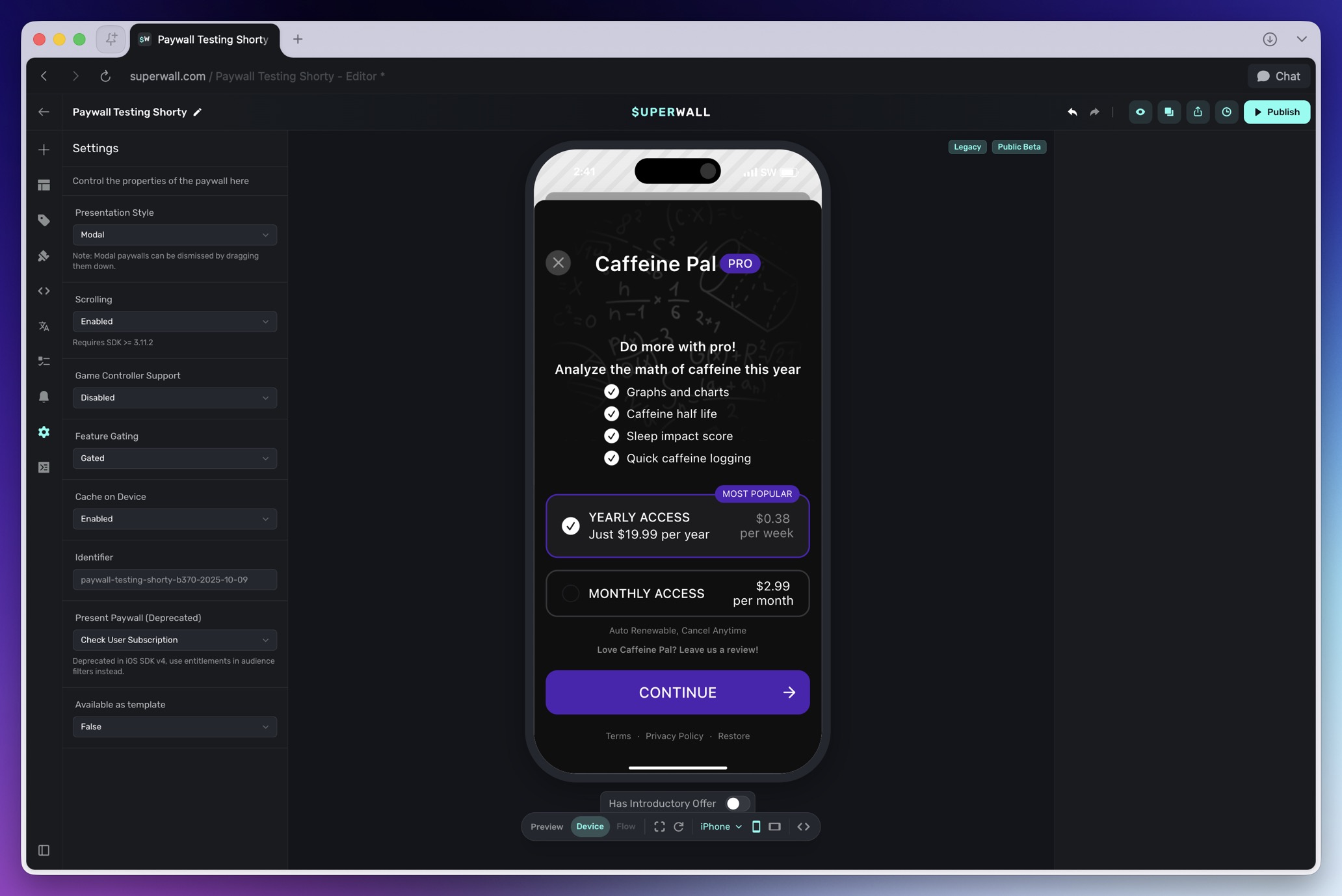Open the version history clock
This screenshot has height=896, width=1342.
(1226, 112)
